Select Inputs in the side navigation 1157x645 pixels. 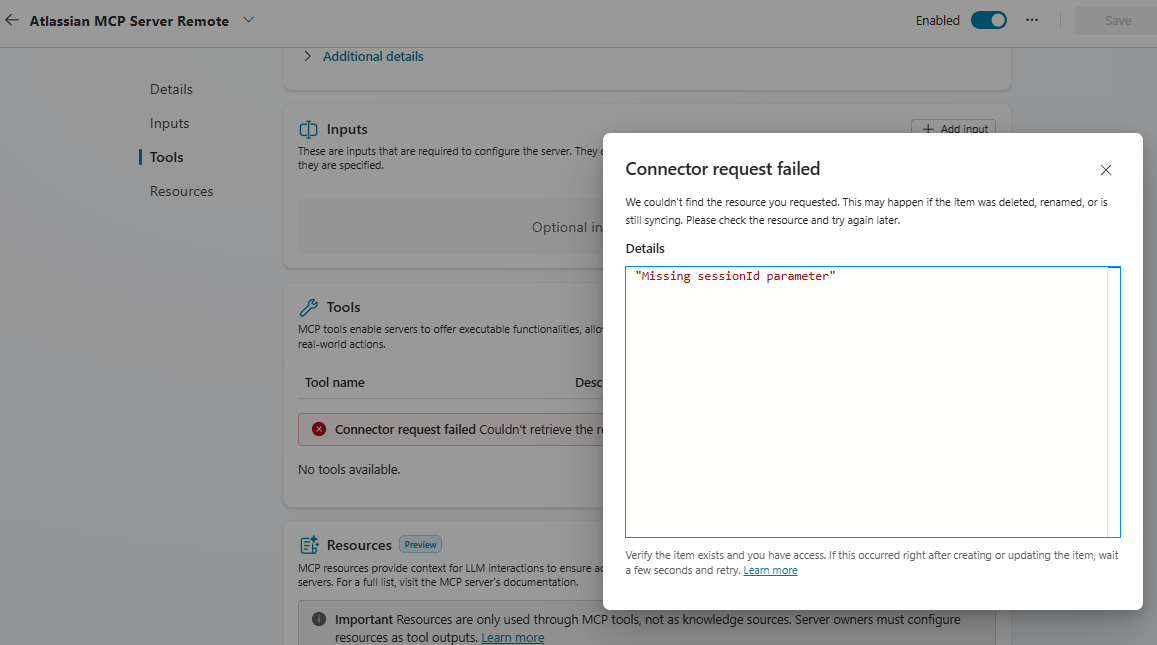[169, 123]
